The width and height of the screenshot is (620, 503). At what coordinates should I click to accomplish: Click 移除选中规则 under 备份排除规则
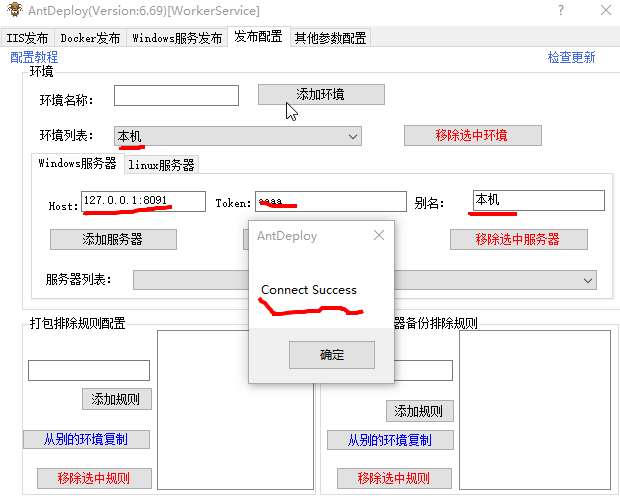point(394,478)
